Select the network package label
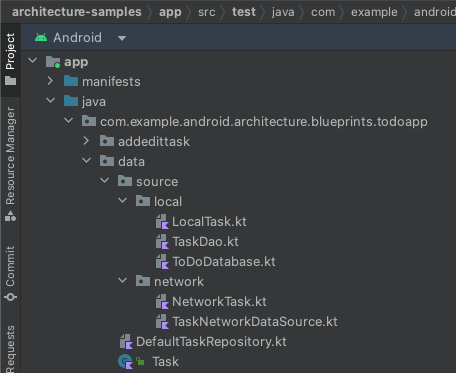The width and height of the screenshot is (456, 373). tap(179, 282)
